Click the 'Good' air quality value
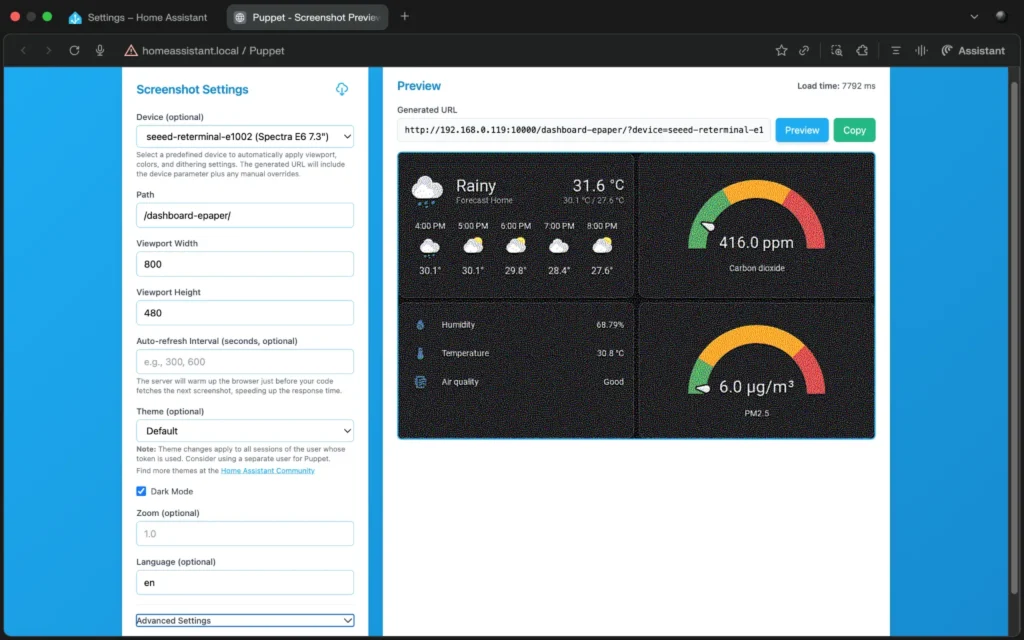This screenshot has width=1024, height=640. 613,381
